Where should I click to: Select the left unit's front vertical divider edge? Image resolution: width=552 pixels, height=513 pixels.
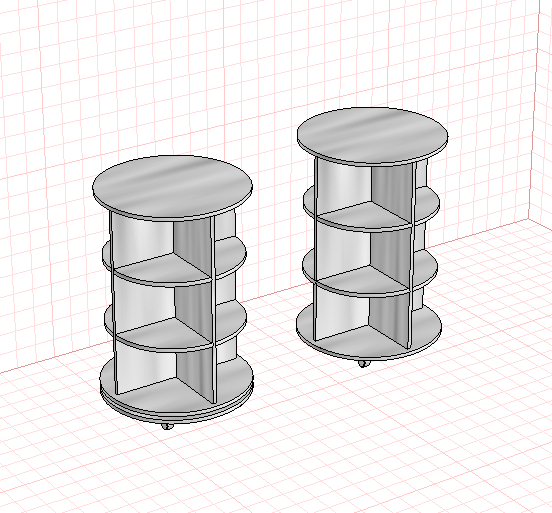pos(212,310)
